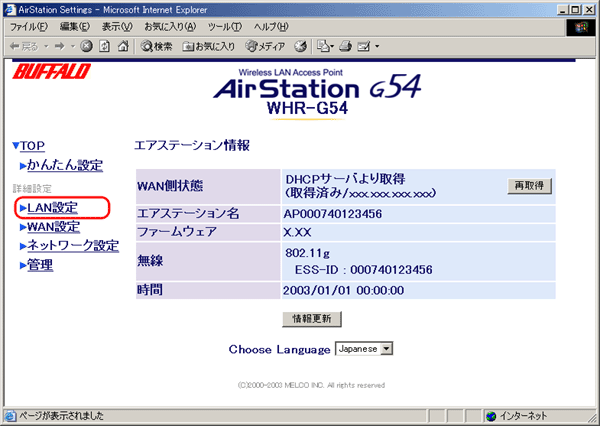Open the ファイル(F) menu

point(29,27)
